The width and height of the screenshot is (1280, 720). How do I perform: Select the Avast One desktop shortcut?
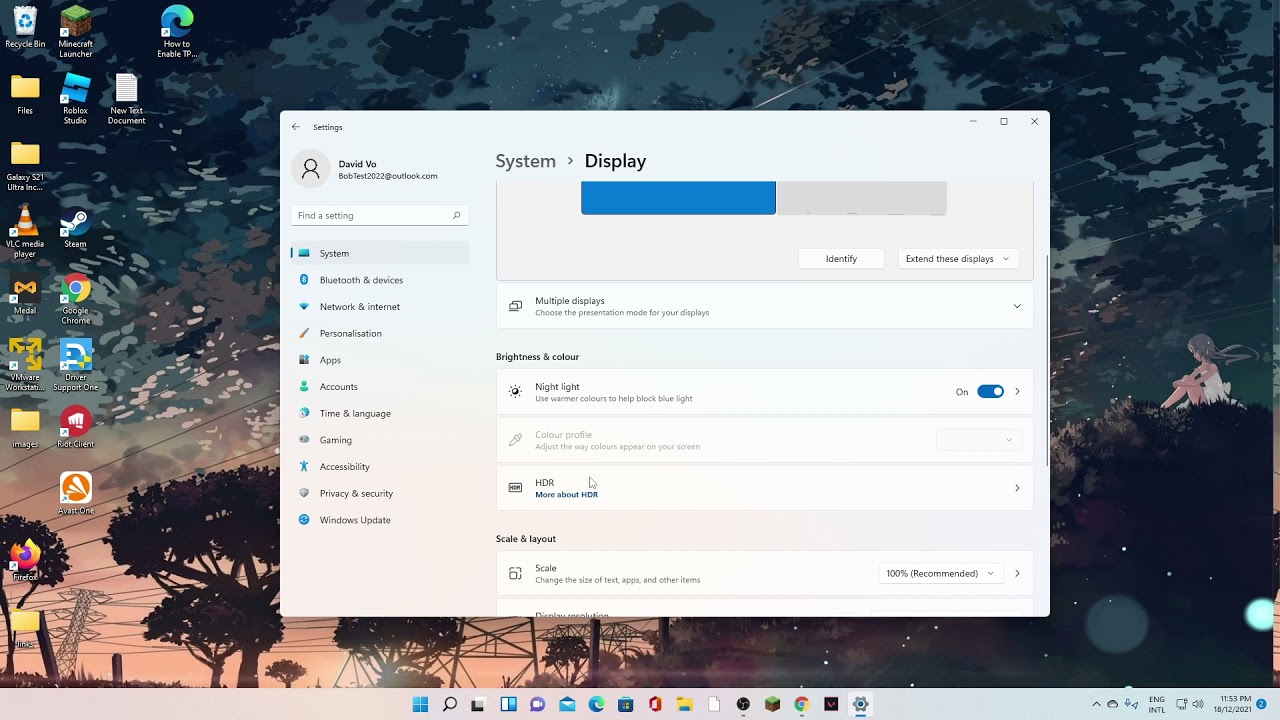pyautogui.click(x=75, y=494)
